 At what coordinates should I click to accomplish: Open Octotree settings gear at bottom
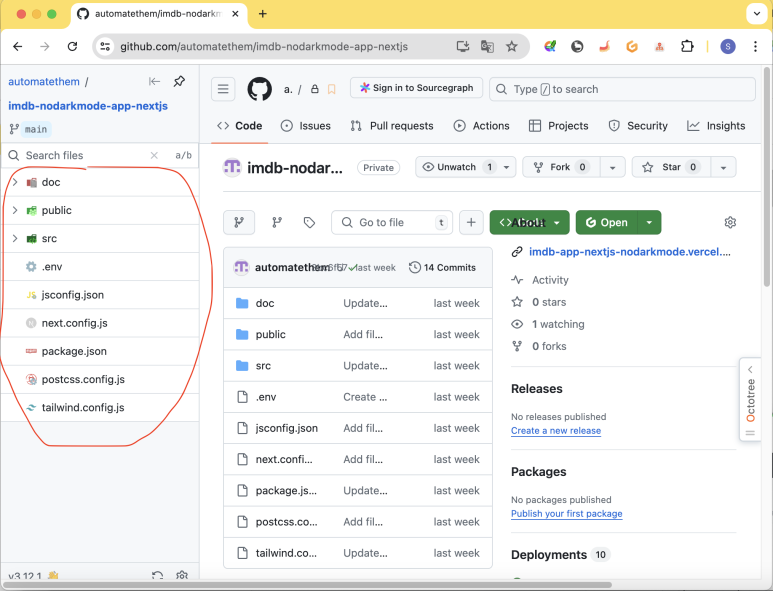(x=182, y=575)
